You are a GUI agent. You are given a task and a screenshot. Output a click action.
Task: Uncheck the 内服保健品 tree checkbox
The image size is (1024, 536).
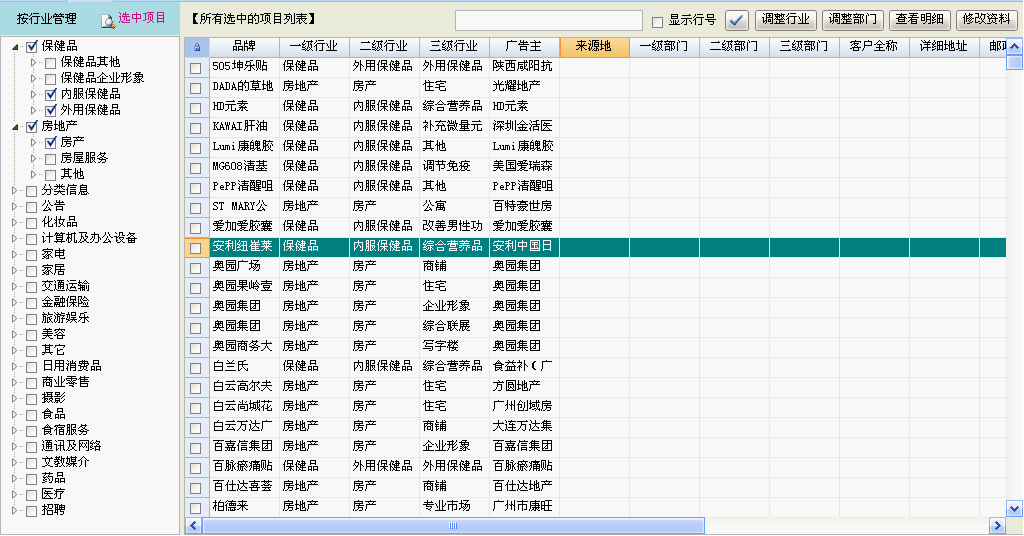pos(50,95)
